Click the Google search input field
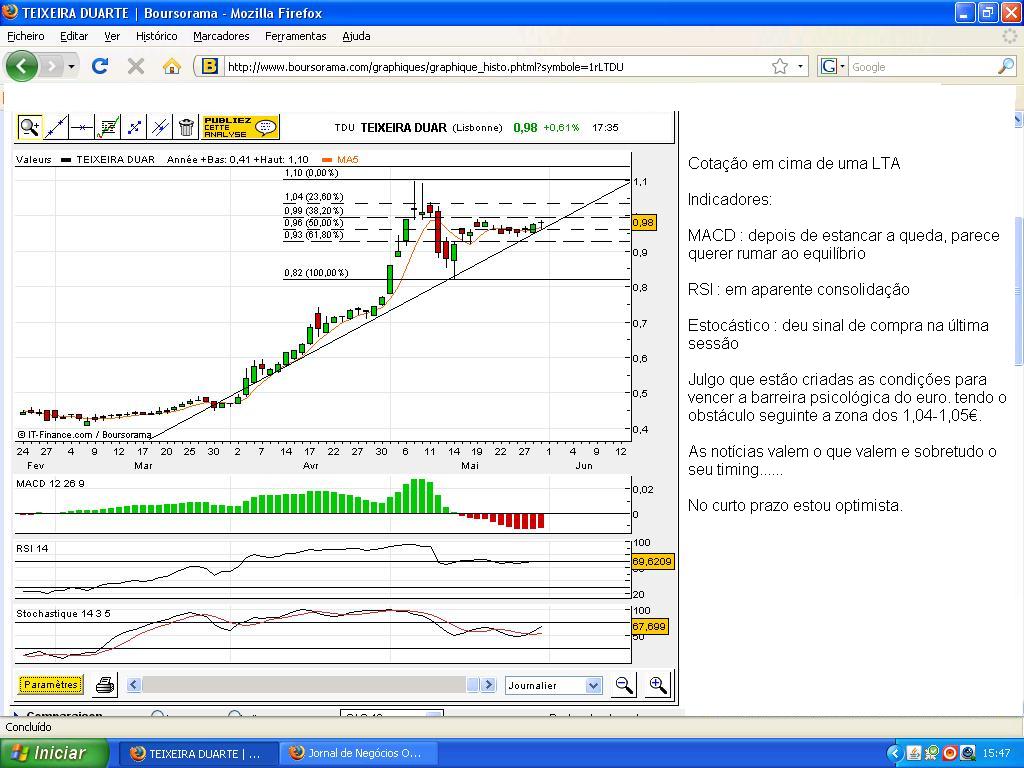The height and width of the screenshot is (768, 1024). point(922,67)
